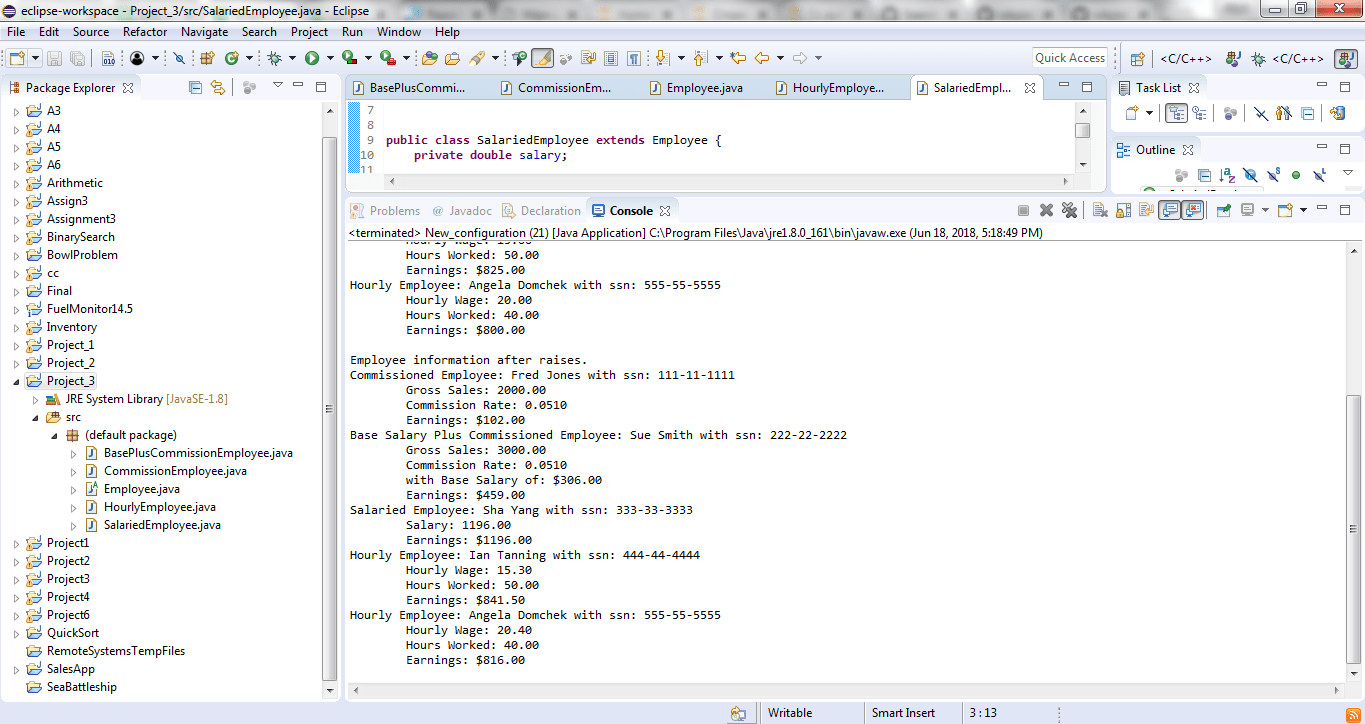The height and width of the screenshot is (724, 1365).
Task: Click the Quick Access search field
Action: (1070, 58)
